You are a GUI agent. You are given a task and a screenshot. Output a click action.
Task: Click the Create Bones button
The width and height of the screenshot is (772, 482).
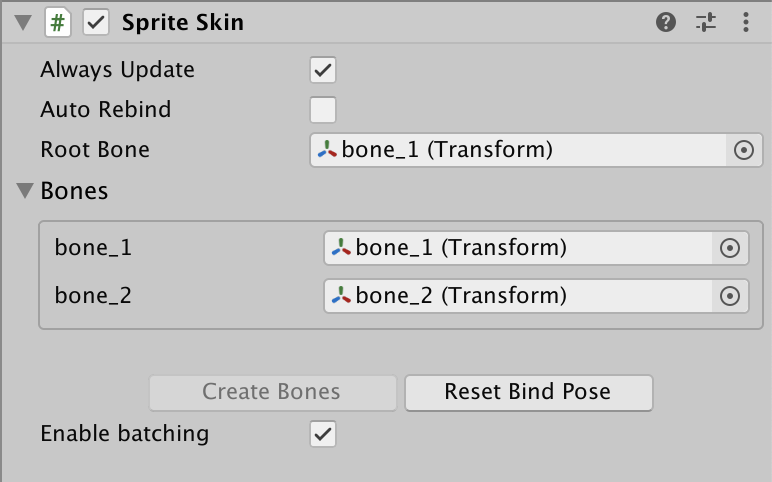click(272, 392)
